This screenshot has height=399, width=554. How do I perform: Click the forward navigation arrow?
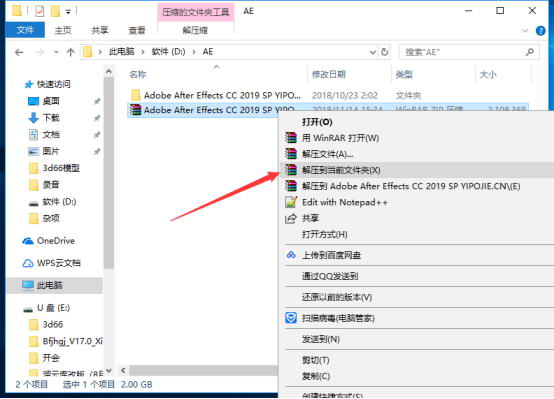point(40,52)
